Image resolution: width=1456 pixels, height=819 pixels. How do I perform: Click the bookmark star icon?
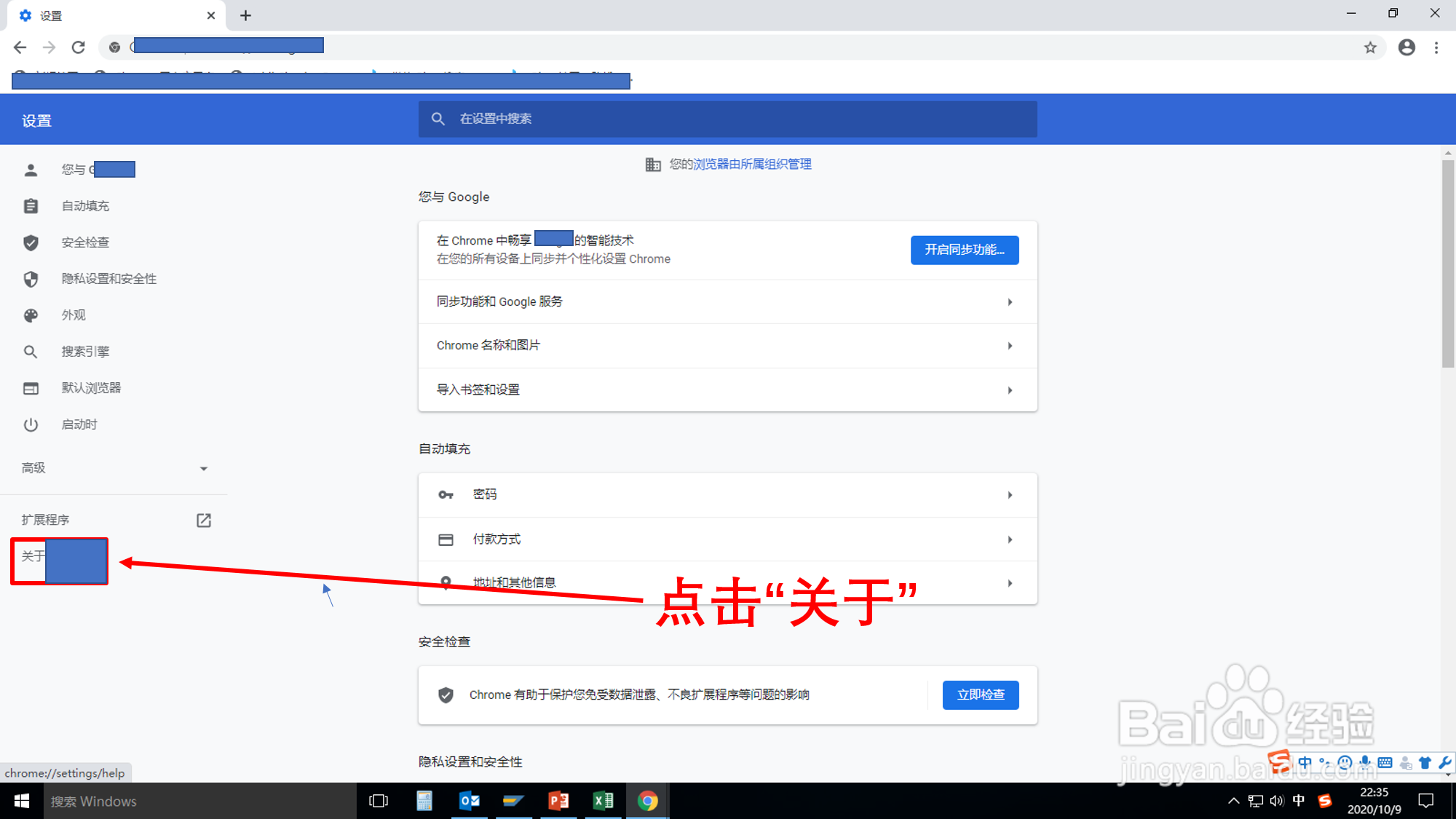1370,48
